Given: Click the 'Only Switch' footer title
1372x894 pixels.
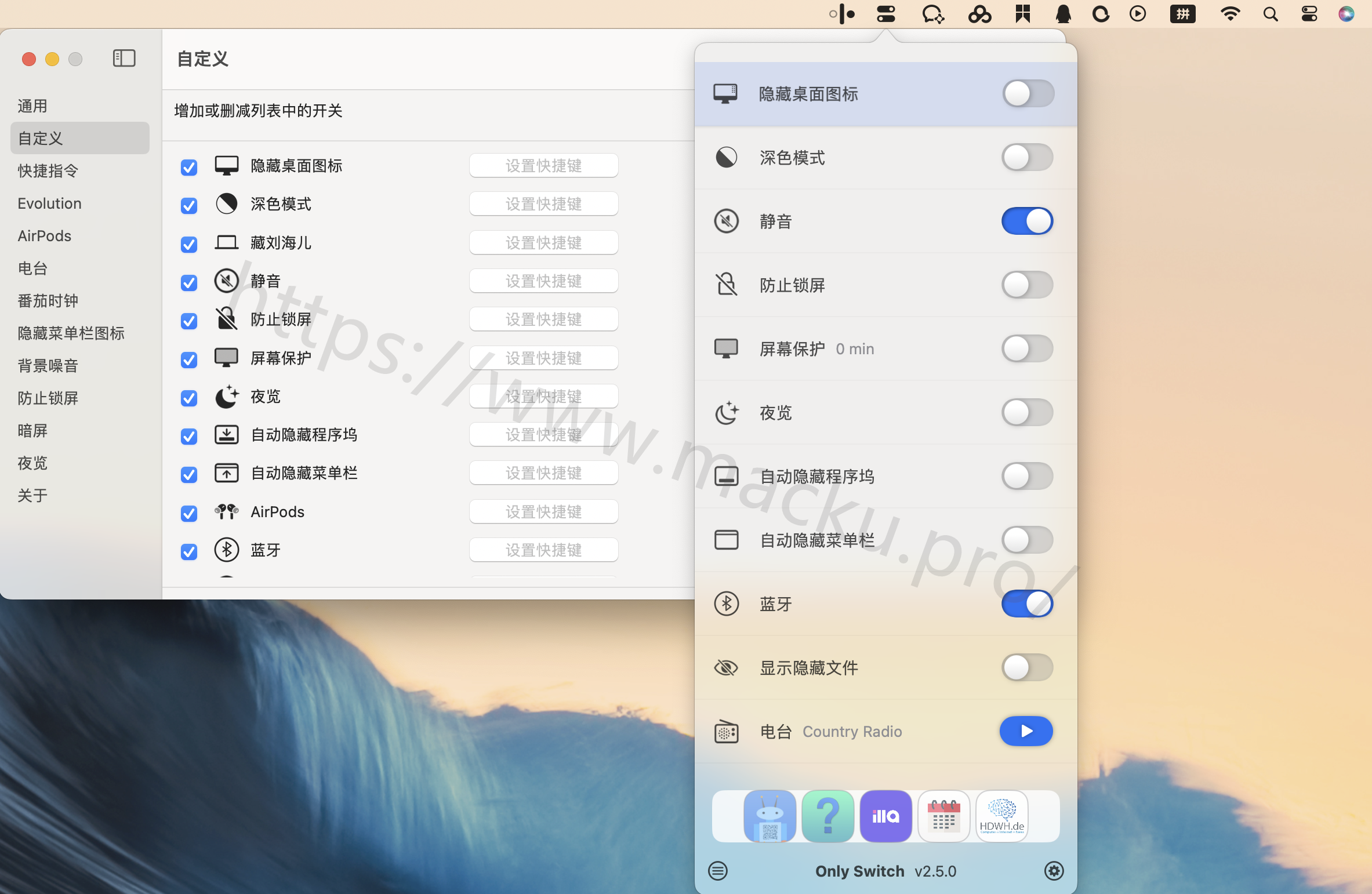Looking at the screenshot, I should point(859,871).
